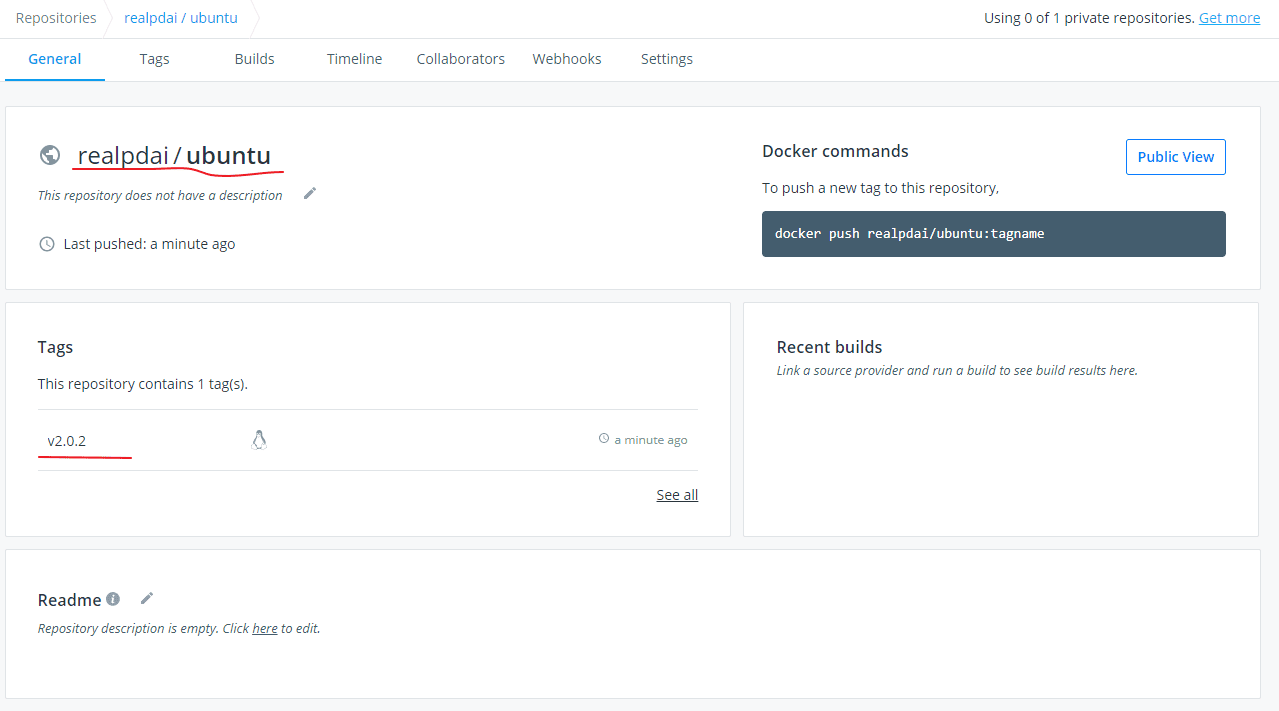Click the globe public-visibility icon
The image size is (1279, 711).
coord(49,155)
